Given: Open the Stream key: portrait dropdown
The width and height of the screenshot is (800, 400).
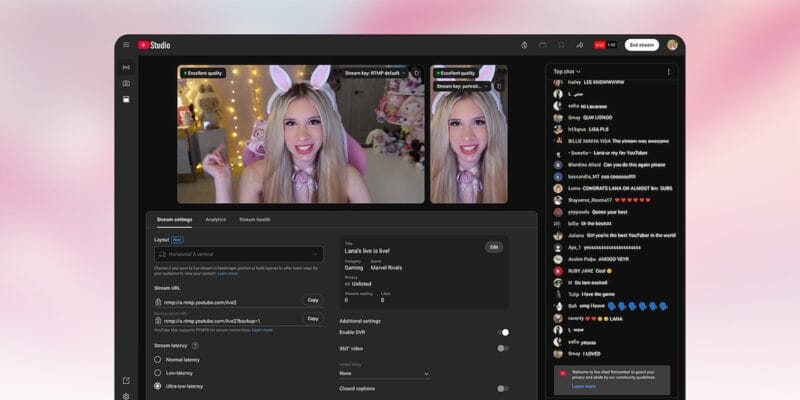Looking at the screenshot, I should [462, 87].
